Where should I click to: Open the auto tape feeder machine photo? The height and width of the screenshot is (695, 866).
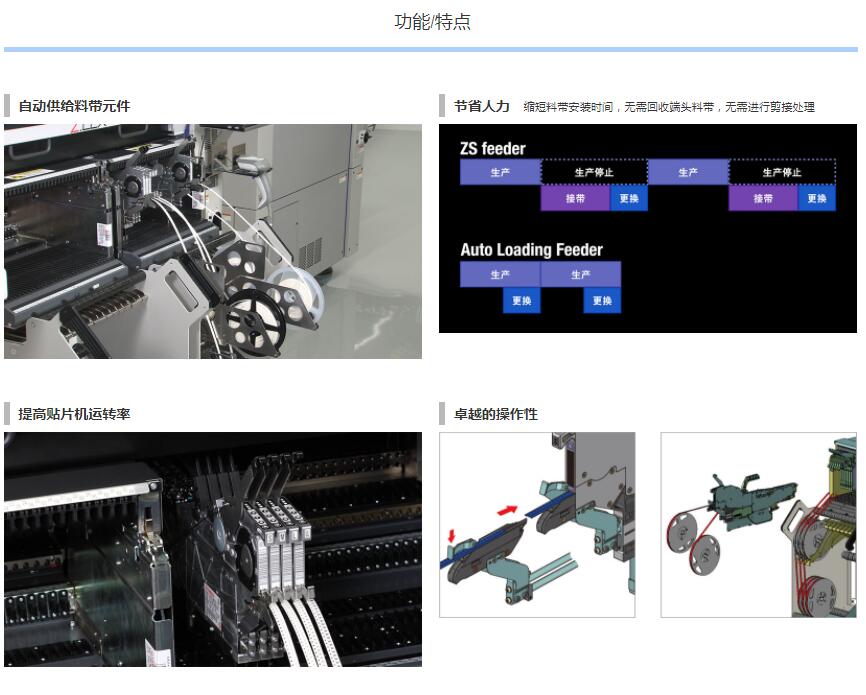[212, 241]
